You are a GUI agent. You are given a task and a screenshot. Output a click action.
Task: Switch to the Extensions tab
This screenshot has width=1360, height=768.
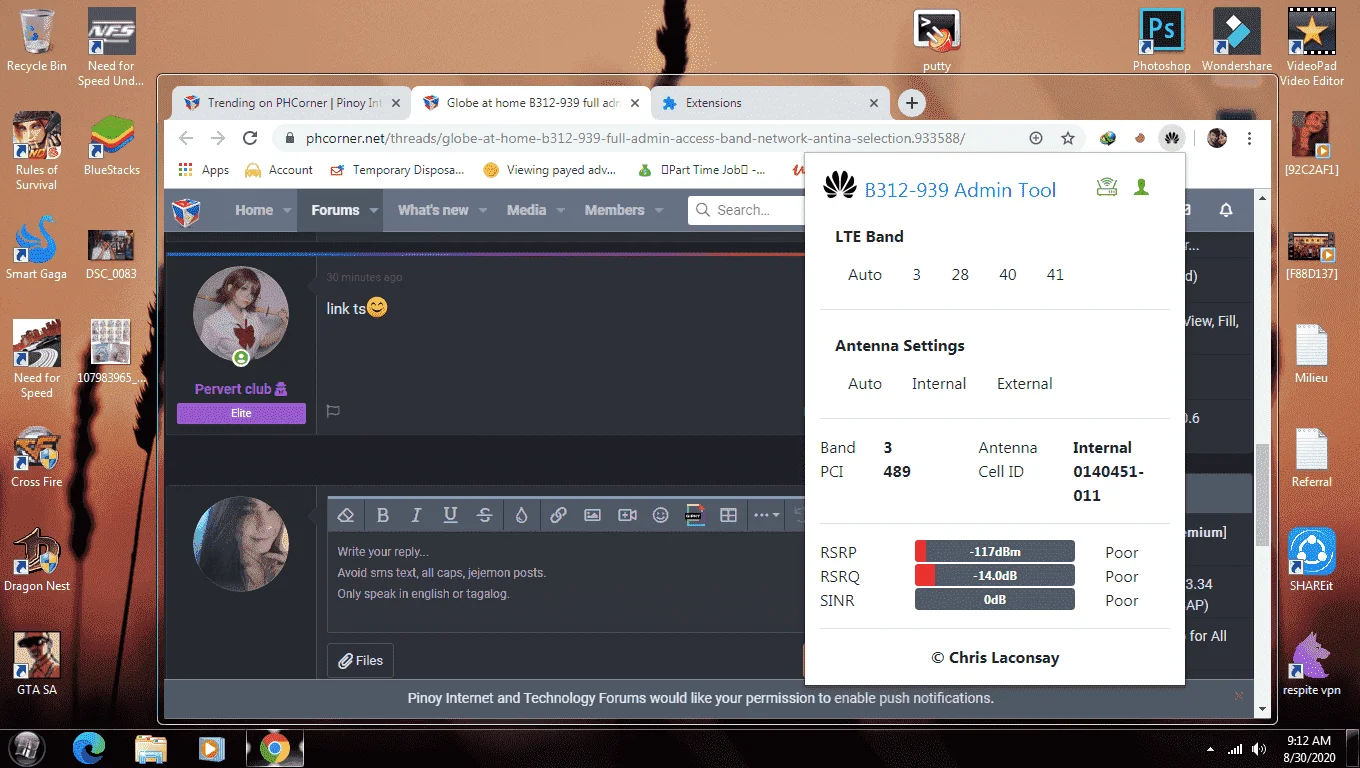pos(770,103)
